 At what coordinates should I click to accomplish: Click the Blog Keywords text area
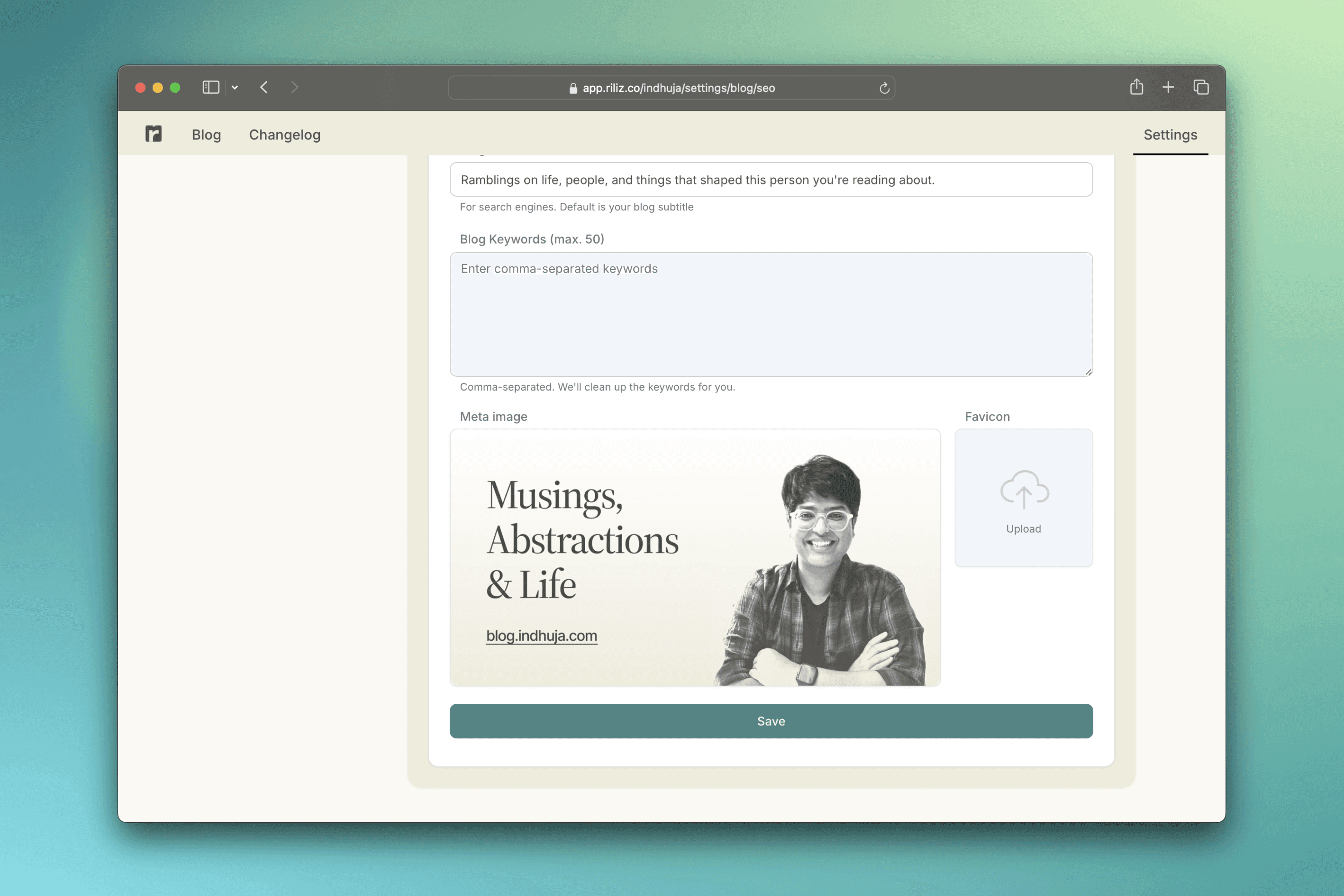point(771,314)
